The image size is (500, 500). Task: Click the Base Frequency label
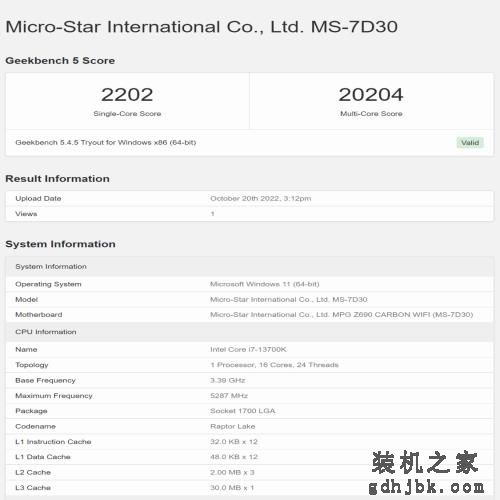[45, 380]
